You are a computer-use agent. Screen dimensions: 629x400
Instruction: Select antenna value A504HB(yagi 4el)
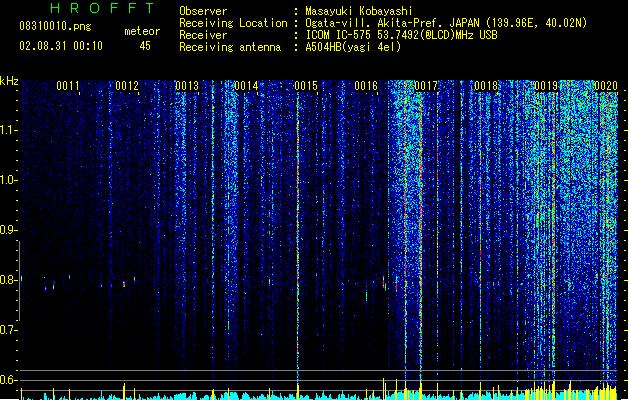point(353,47)
